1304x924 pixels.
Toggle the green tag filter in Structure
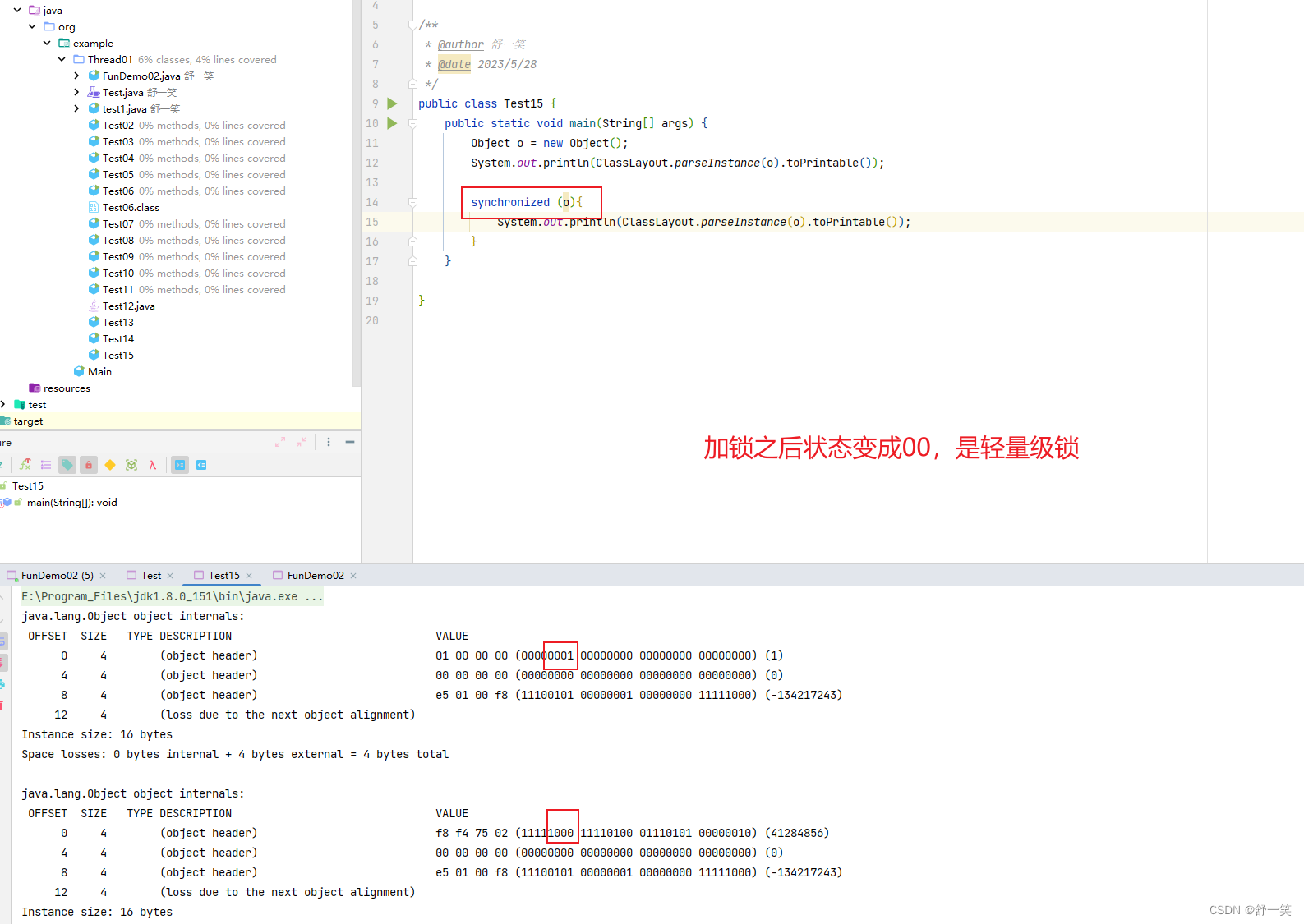click(67, 465)
